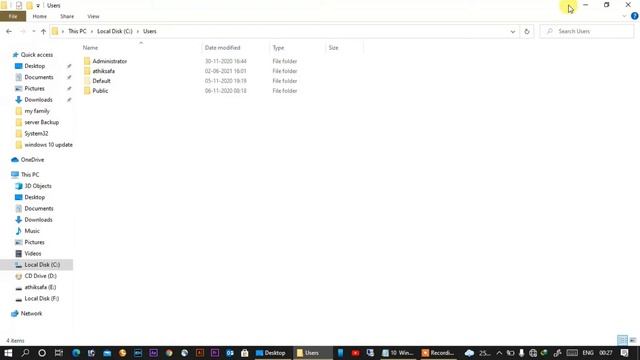Launch Premiere Pro from taskbar

pos(215,353)
